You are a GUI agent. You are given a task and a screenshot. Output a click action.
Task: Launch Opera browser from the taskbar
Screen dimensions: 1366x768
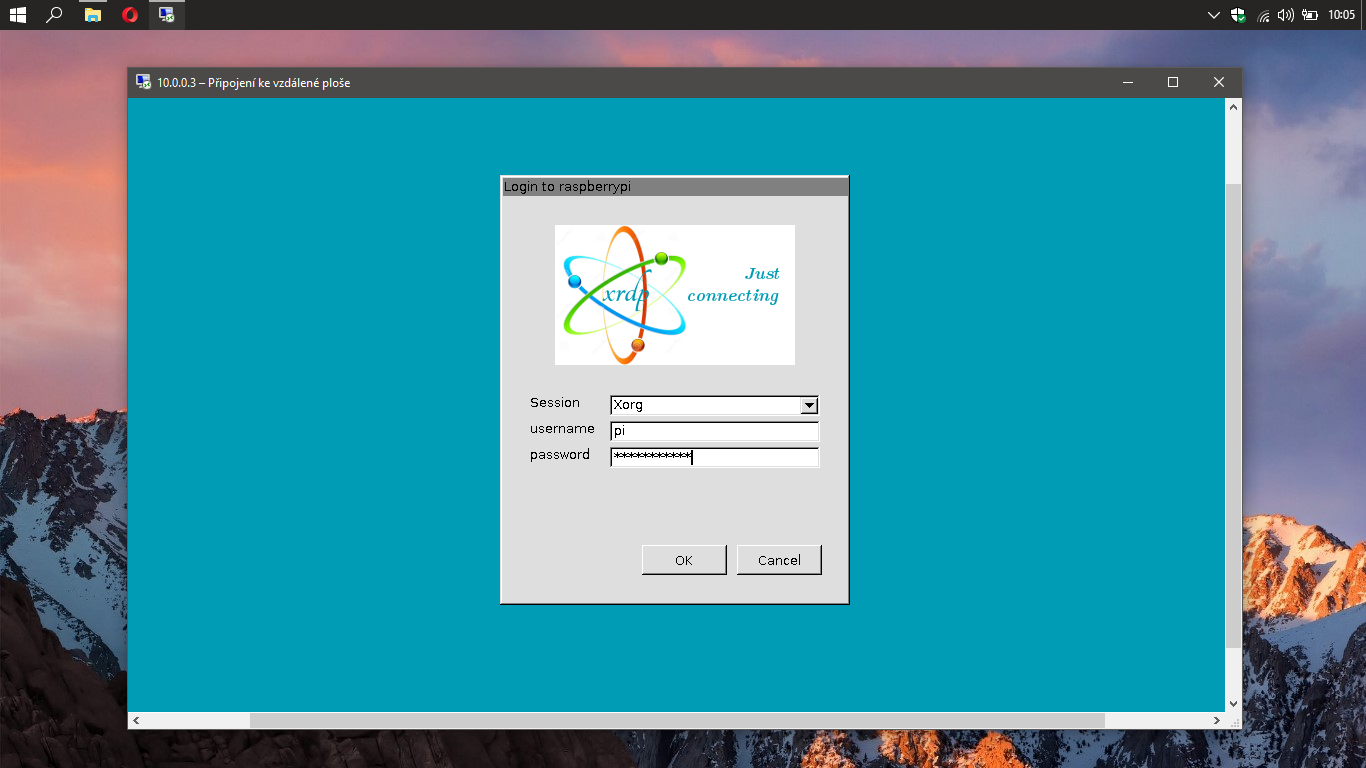(130, 15)
